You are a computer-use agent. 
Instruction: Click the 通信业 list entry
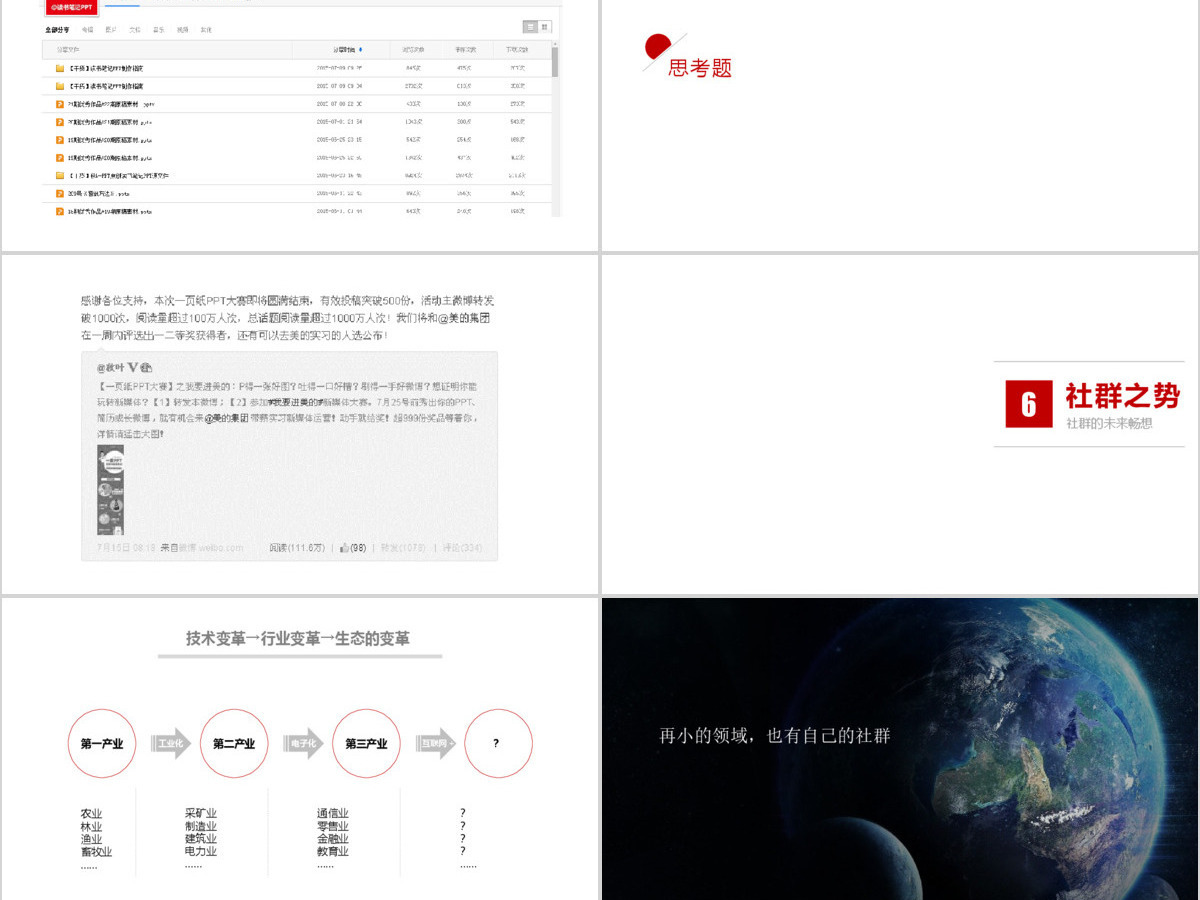pyautogui.click(x=333, y=814)
